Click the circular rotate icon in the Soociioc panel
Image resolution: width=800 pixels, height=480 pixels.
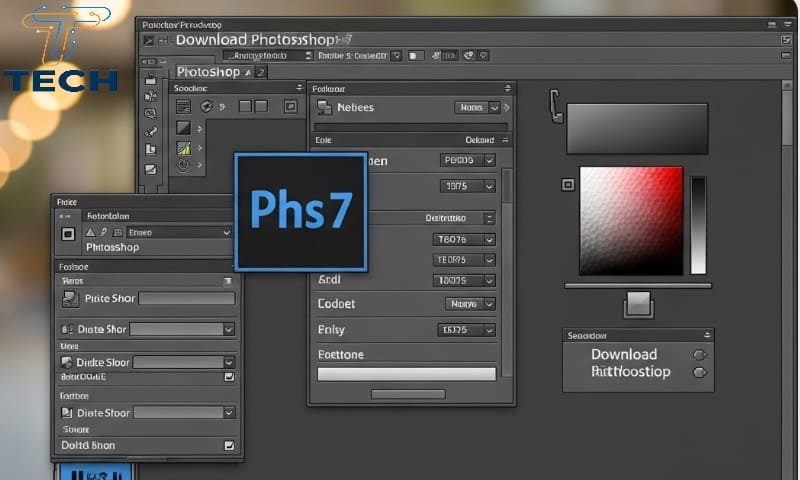click(207, 106)
